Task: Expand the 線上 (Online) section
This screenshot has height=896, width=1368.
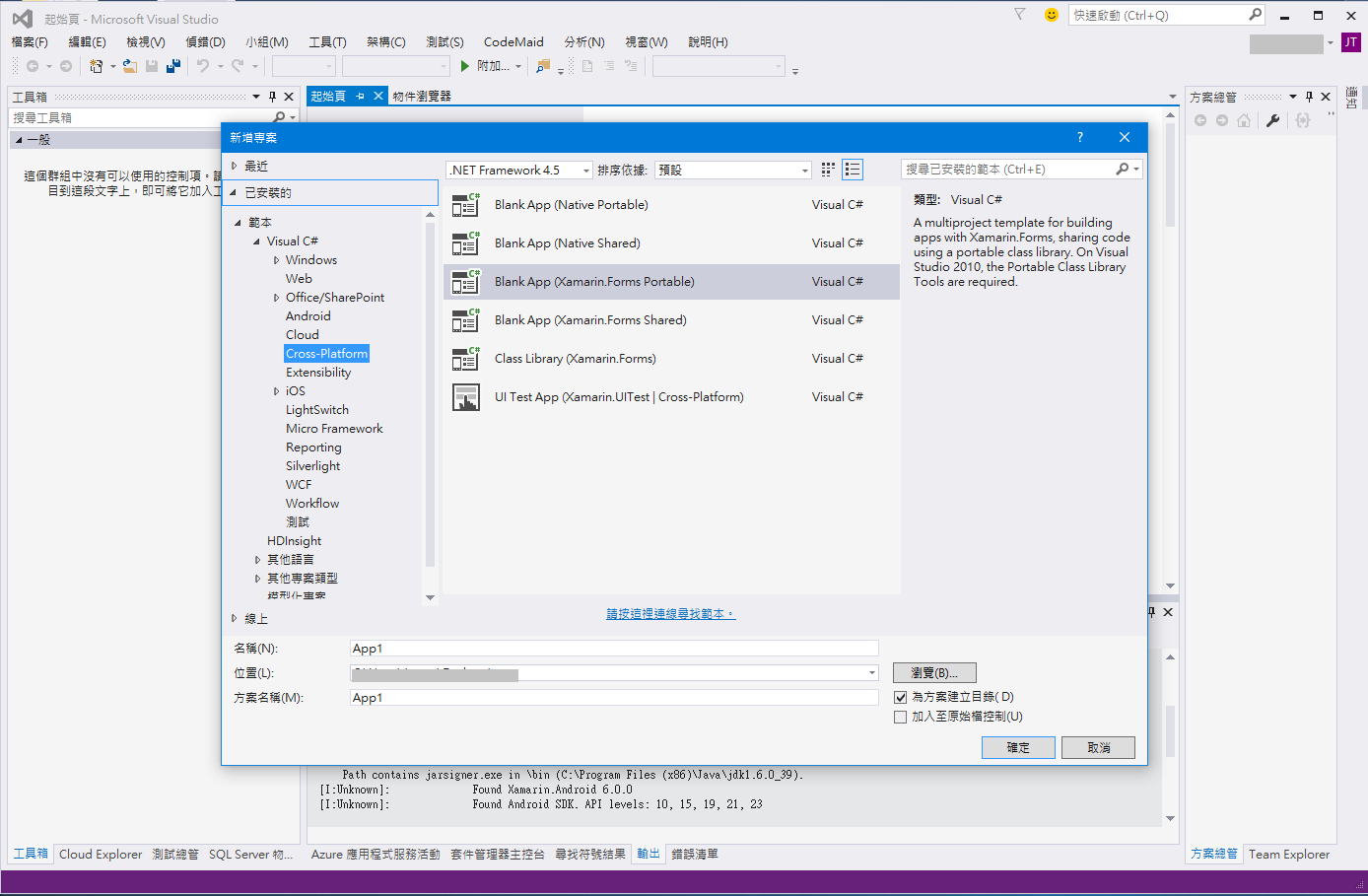Action: click(235, 618)
